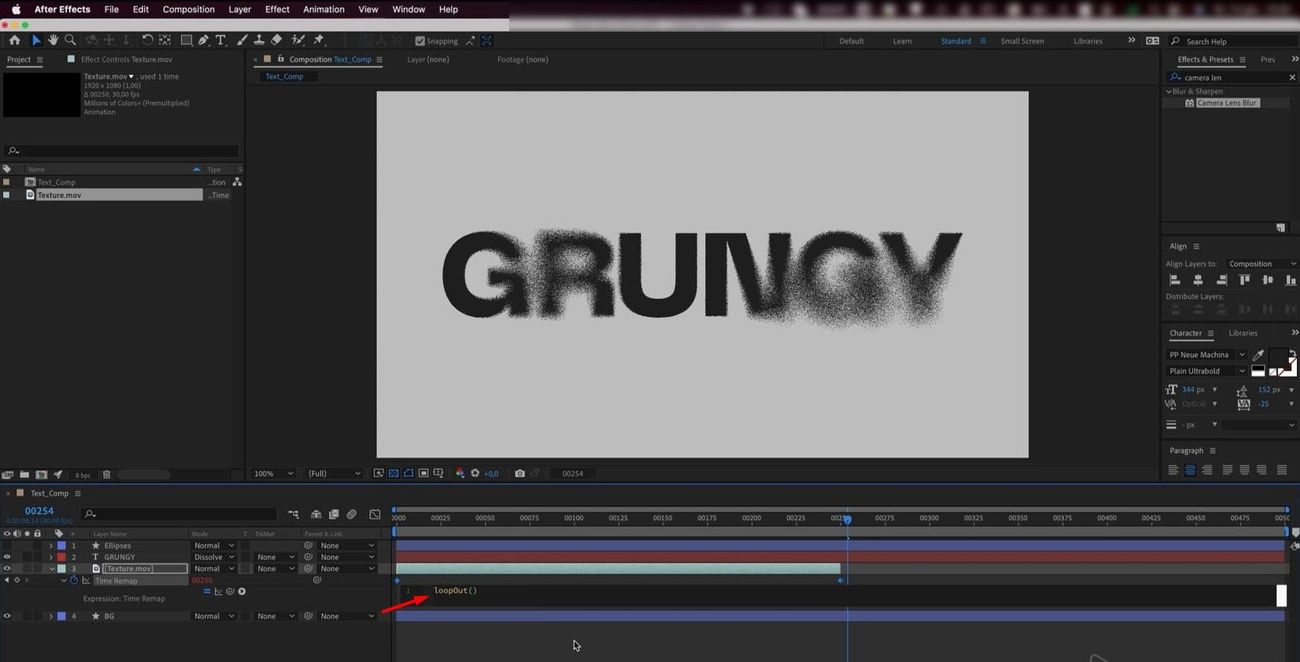The width and height of the screenshot is (1300, 662).
Task: Select the Zoom magnifier tool
Action: (x=70, y=40)
